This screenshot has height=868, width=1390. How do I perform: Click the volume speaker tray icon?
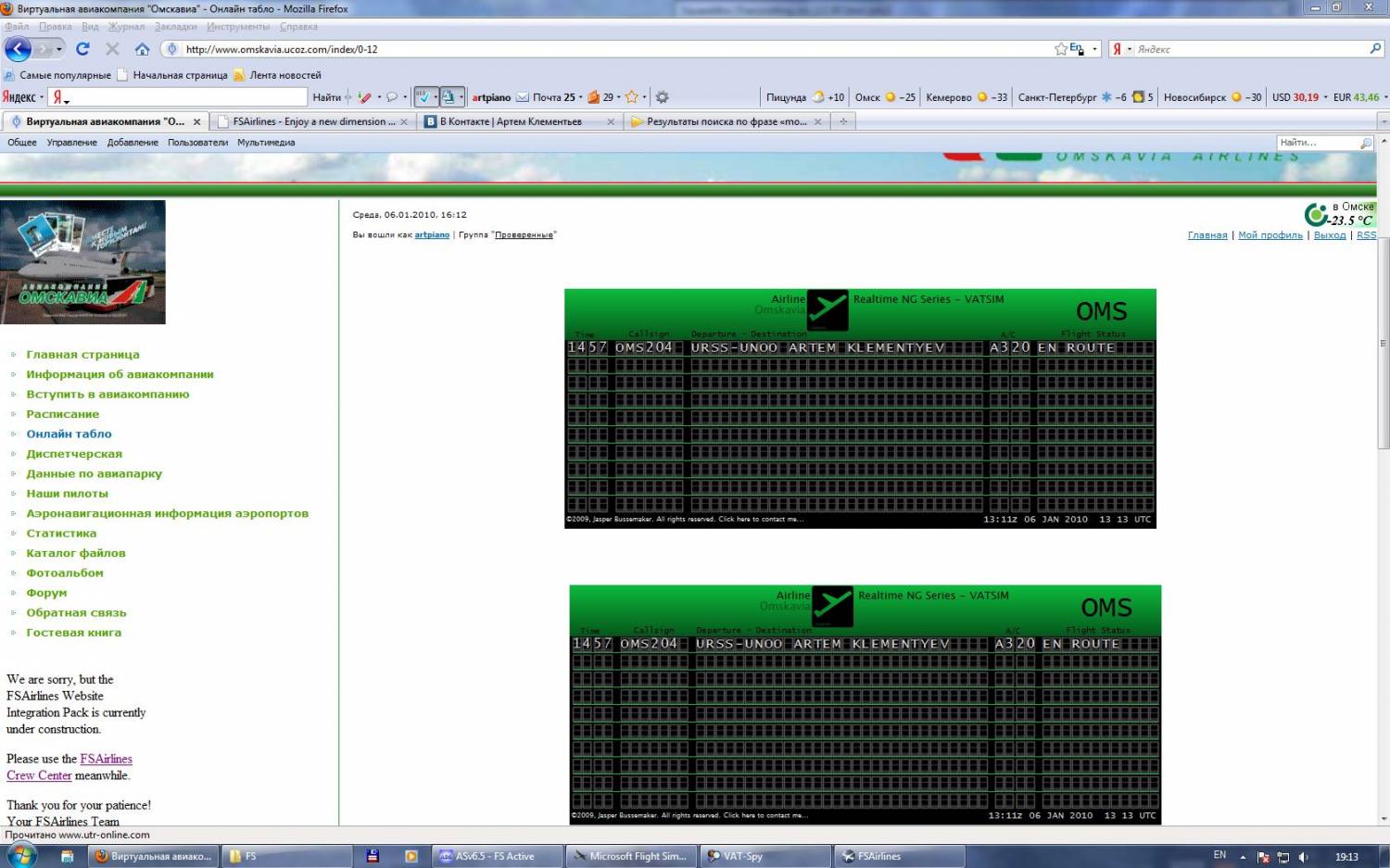[1304, 857]
